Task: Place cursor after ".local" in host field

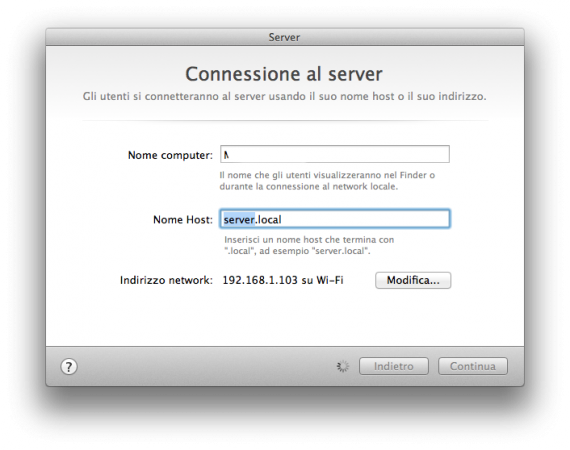Action: (x=282, y=220)
